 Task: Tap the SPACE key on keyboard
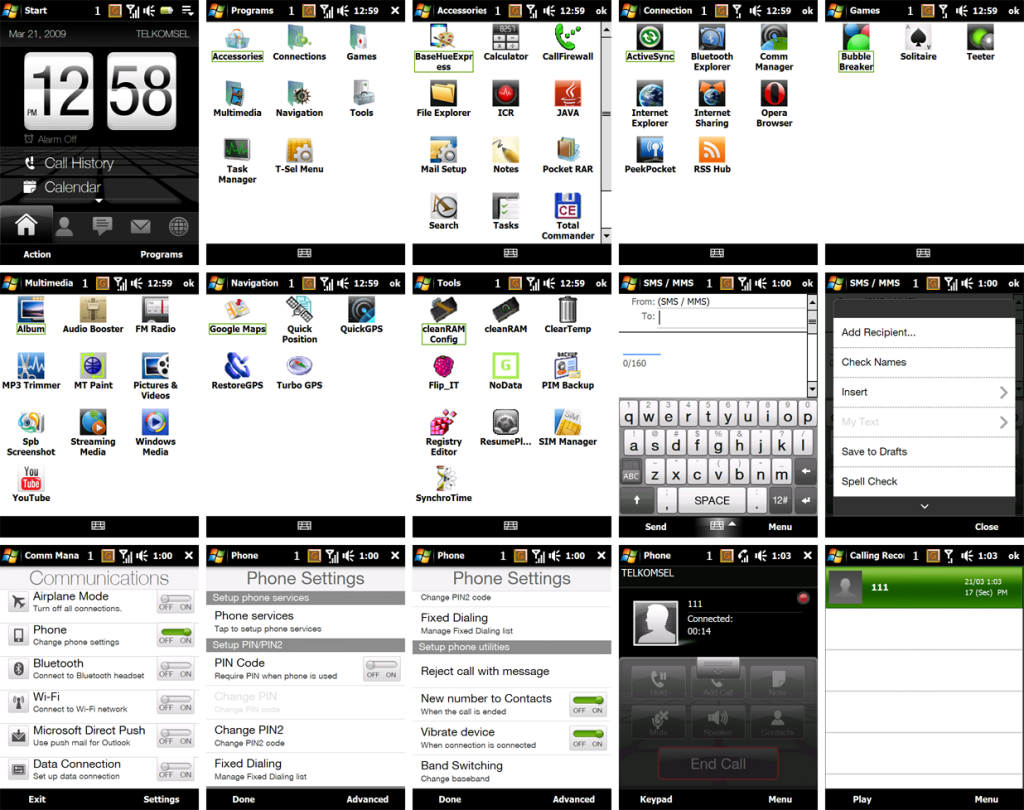pyautogui.click(x=711, y=500)
